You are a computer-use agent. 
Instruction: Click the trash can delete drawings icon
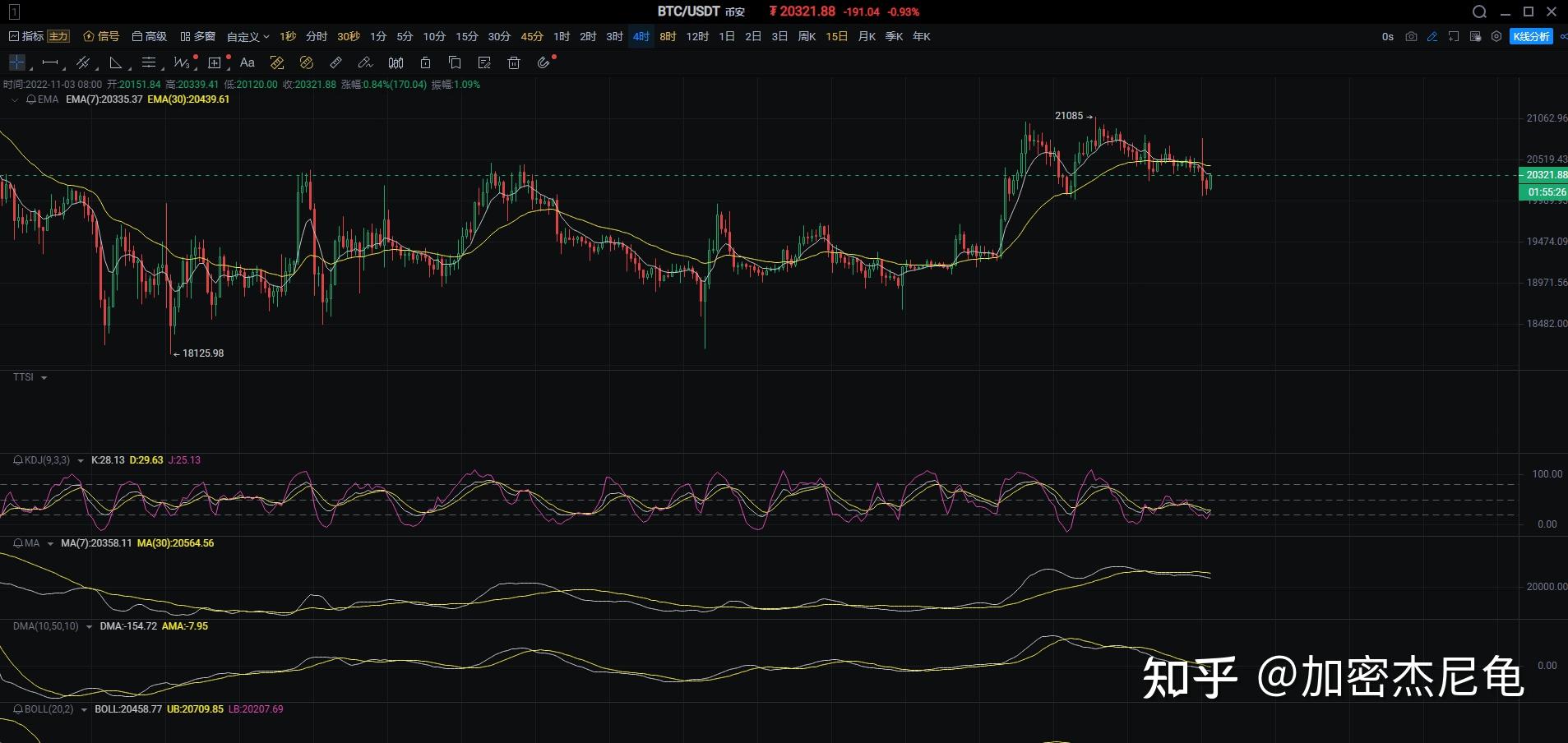514,62
